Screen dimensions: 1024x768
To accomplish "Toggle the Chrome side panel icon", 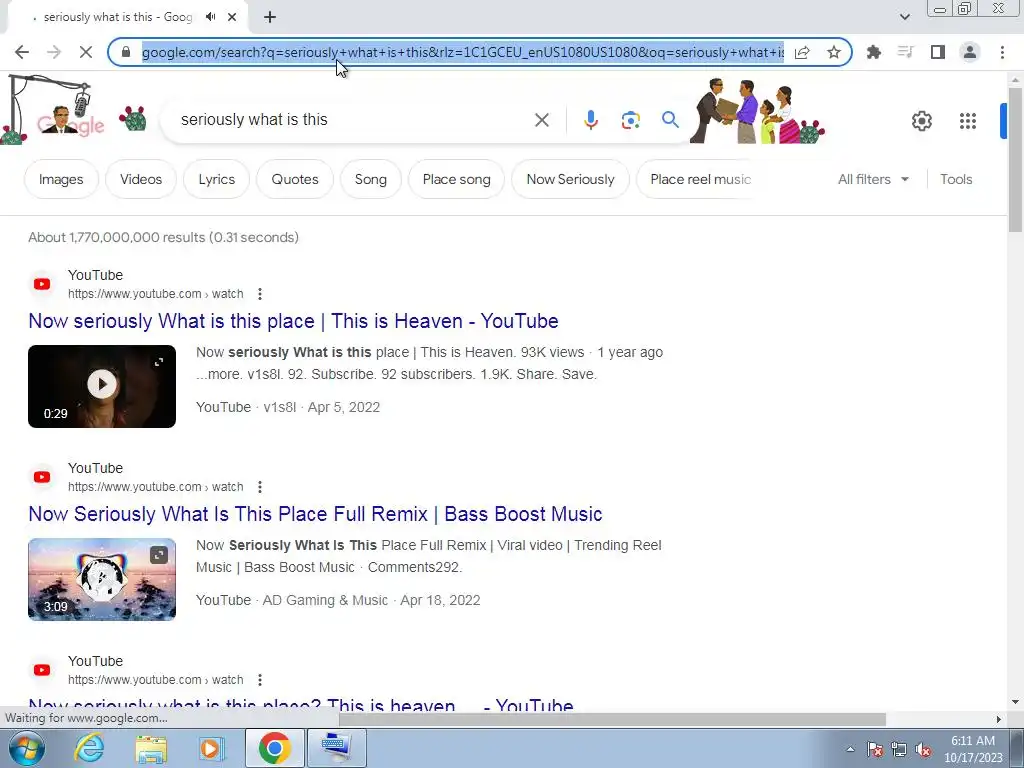I will [938, 52].
